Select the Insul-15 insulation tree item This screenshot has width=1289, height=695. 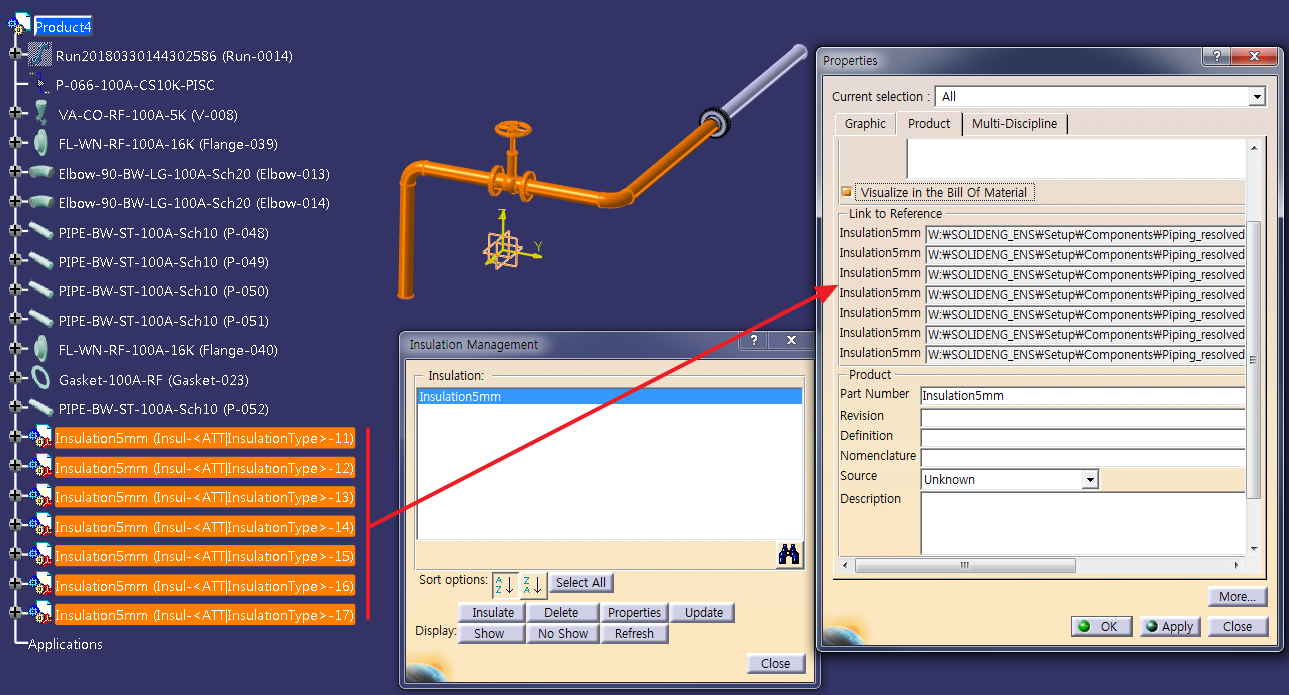click(x=205, y=556)
